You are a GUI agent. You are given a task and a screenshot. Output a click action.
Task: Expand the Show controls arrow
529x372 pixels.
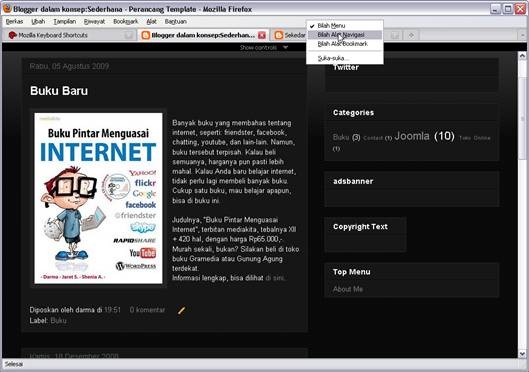tap(285, 48)
